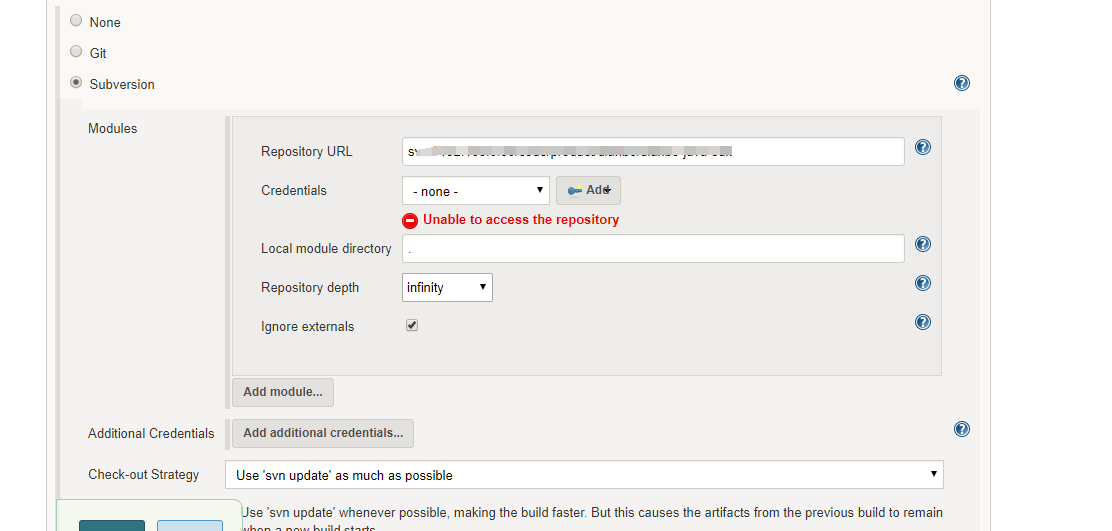Focus the Local module directory field

click(653, 248)
